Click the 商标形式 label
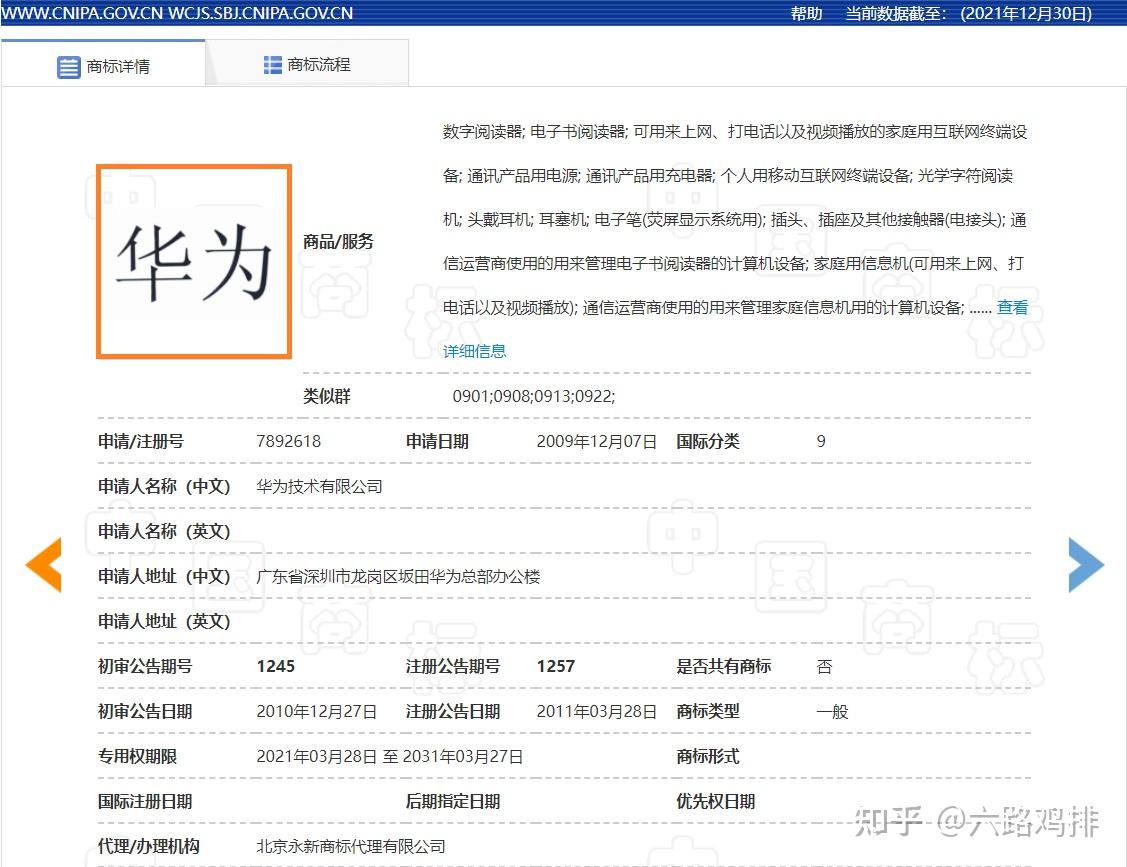Viewport: 1127px width, 867px height. [x=707, y=756]
